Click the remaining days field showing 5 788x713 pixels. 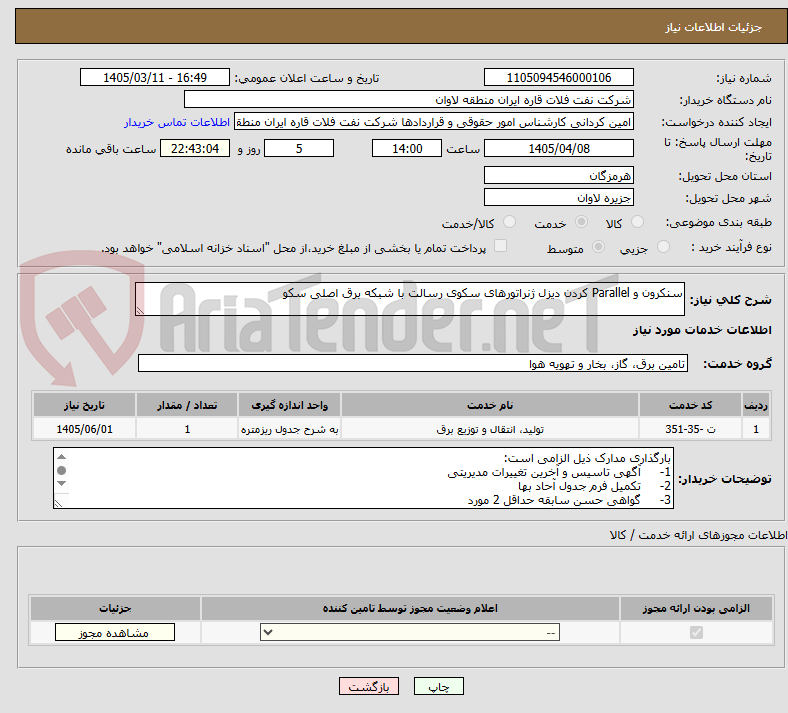[299, 148]
